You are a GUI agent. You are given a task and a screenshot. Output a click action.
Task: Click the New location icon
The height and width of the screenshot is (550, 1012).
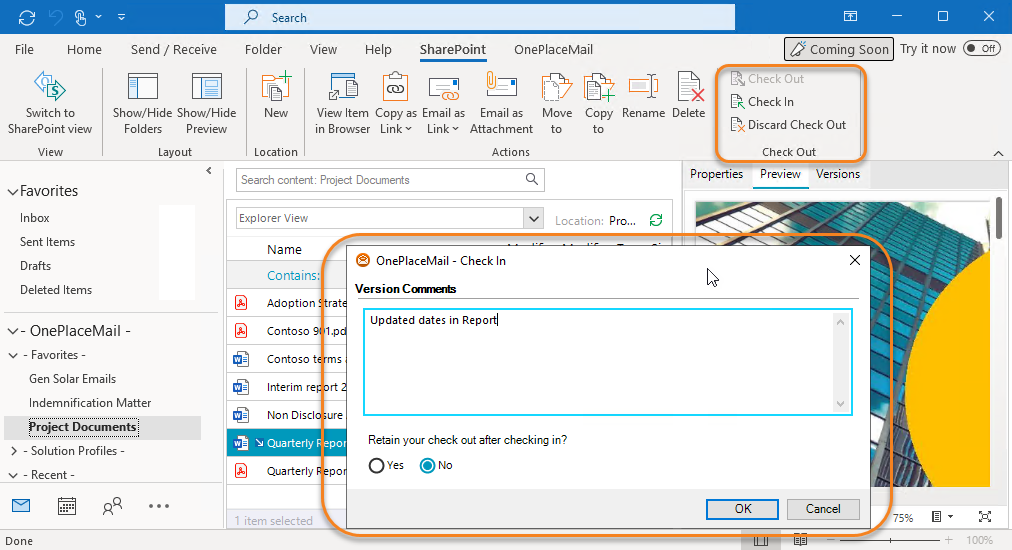276,87
